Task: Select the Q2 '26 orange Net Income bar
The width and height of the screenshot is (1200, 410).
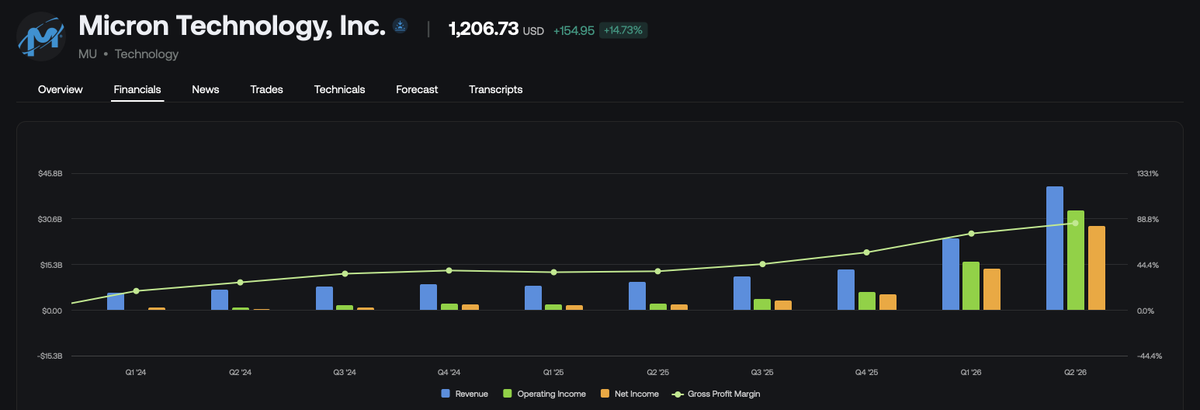Action: tap(1096, 268)
